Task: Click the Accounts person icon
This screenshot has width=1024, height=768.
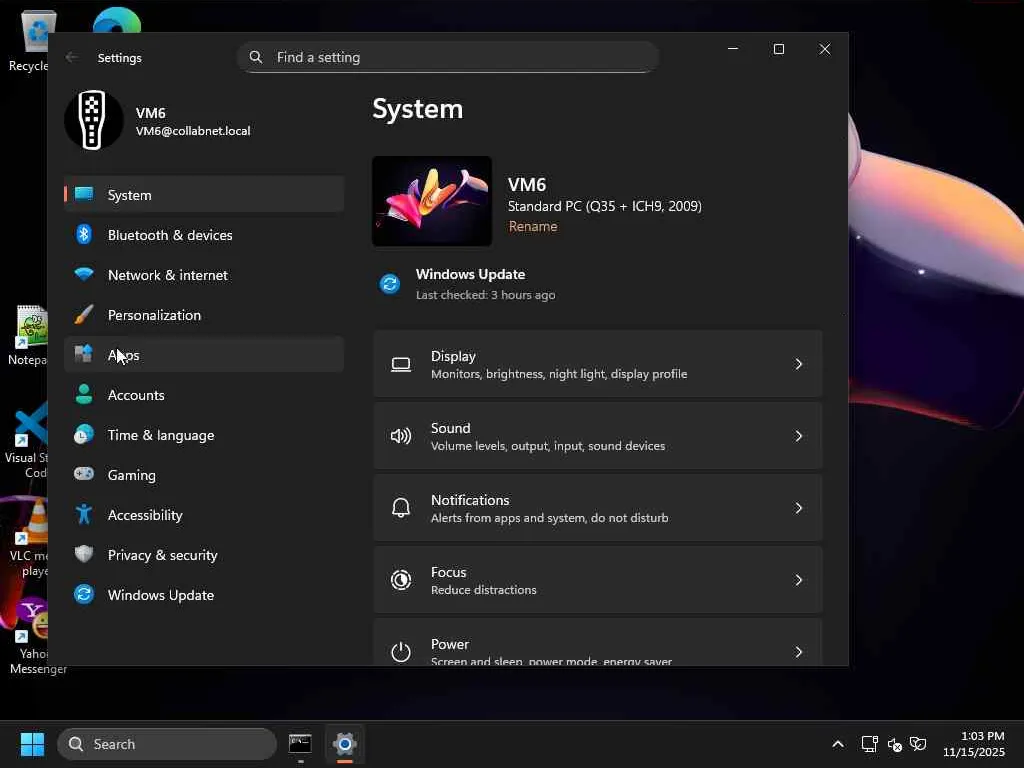Action: 84,394
